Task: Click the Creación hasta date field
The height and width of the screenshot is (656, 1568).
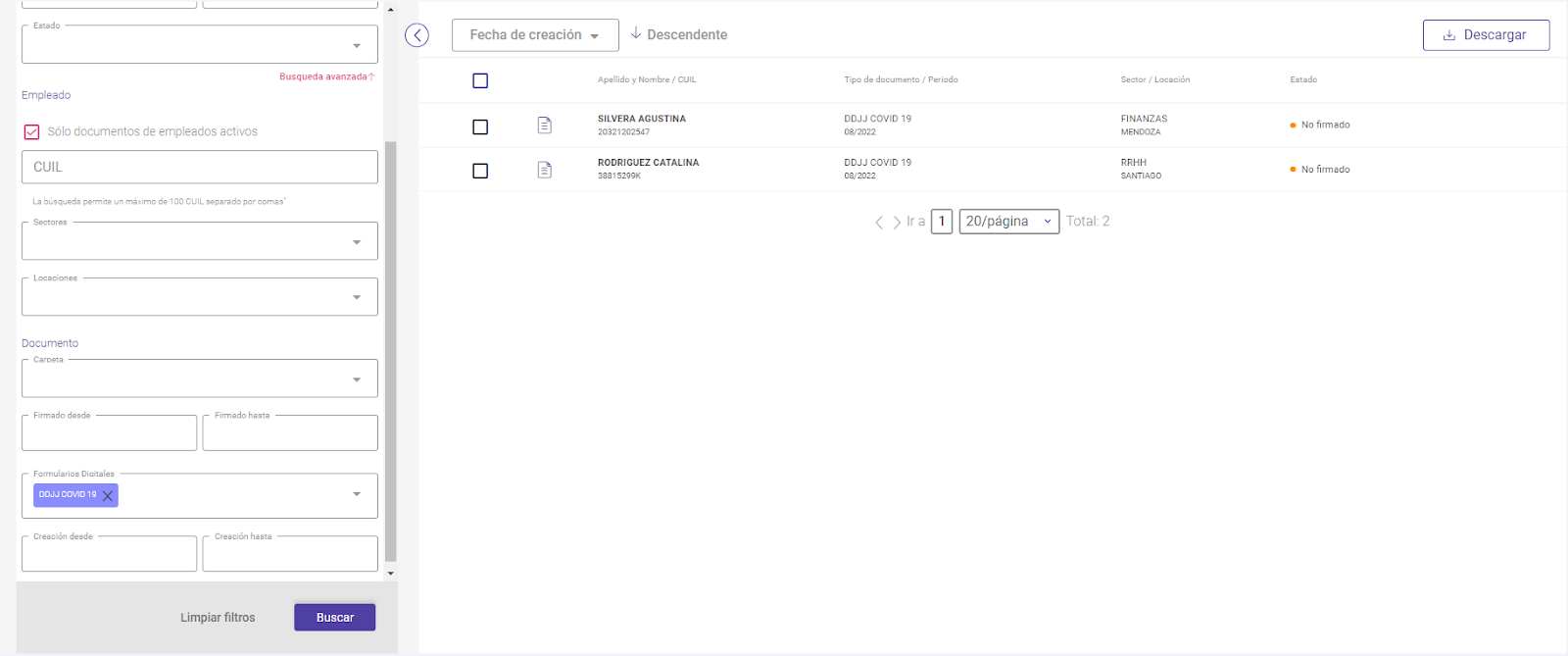Action: coord(290,554)
